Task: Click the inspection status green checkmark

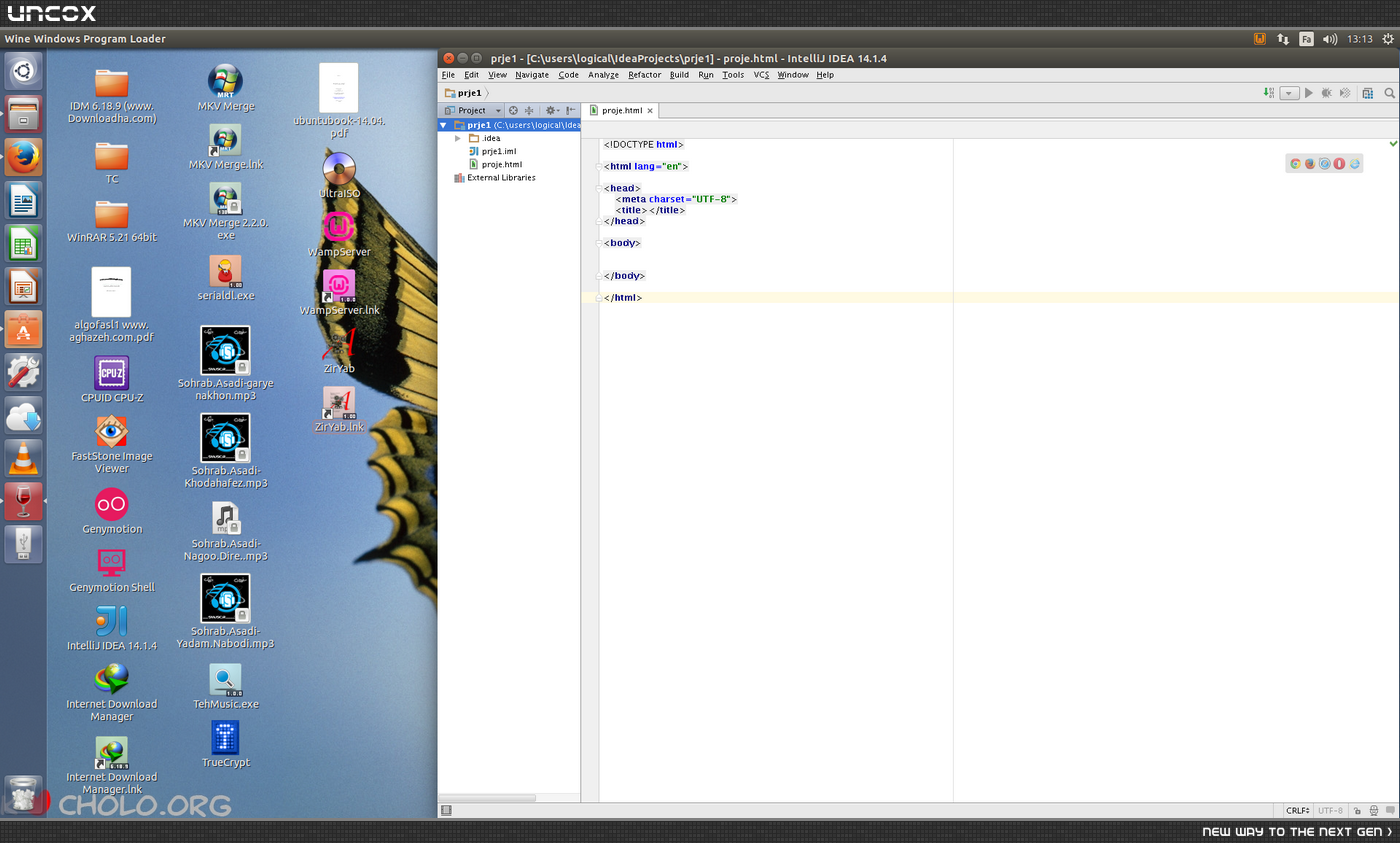Action: tap(1393, 144)
